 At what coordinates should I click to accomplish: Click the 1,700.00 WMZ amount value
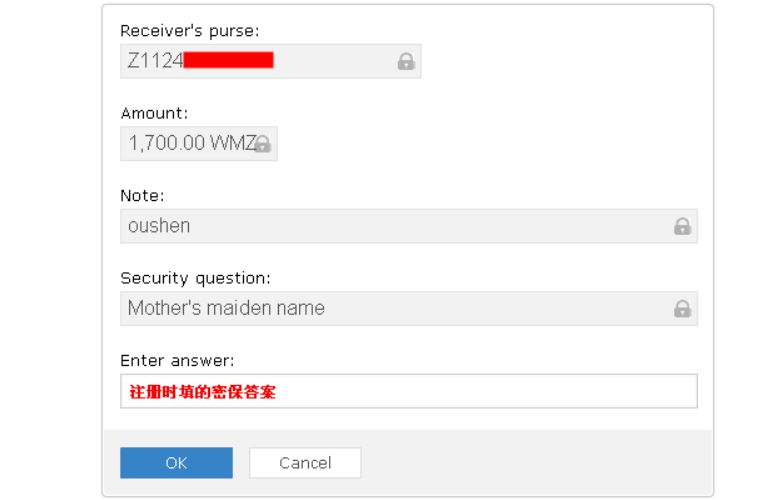(x=192, y=143)
